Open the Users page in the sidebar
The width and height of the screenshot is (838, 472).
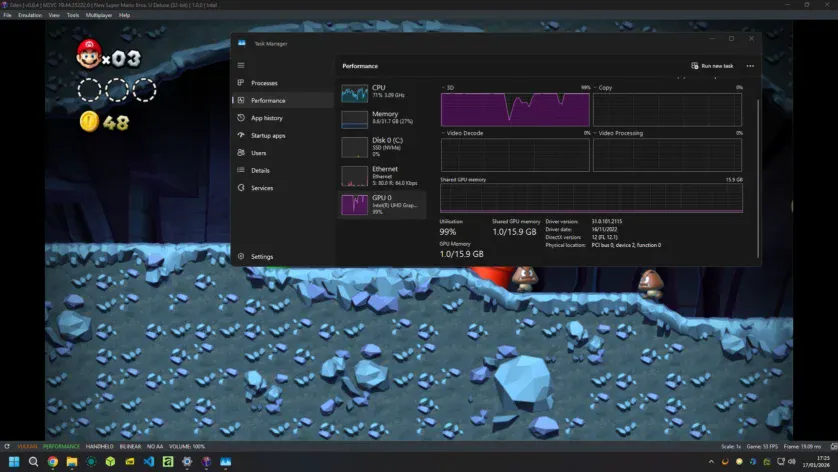tap(258, 153)
